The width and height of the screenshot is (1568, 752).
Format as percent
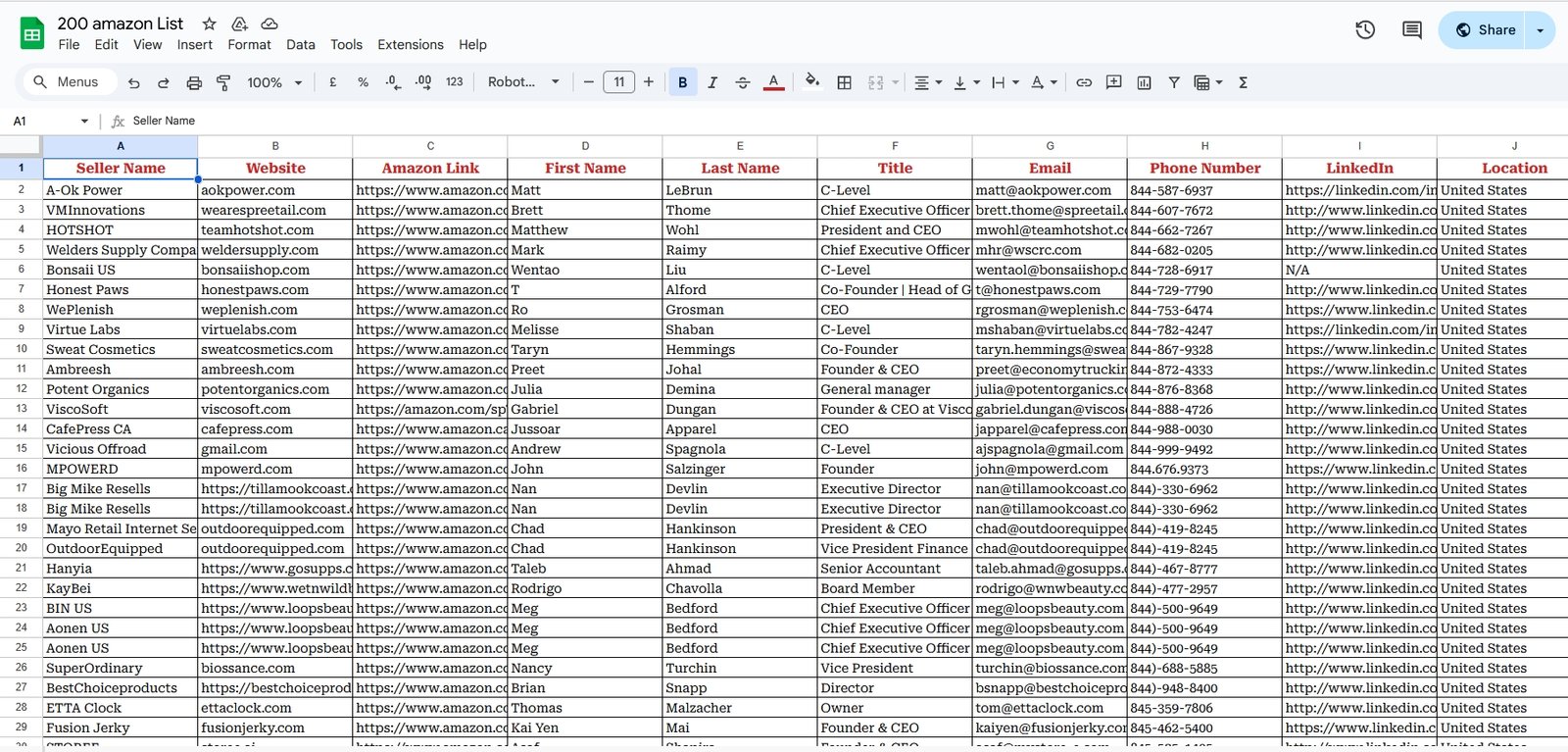tap(363, 83)
